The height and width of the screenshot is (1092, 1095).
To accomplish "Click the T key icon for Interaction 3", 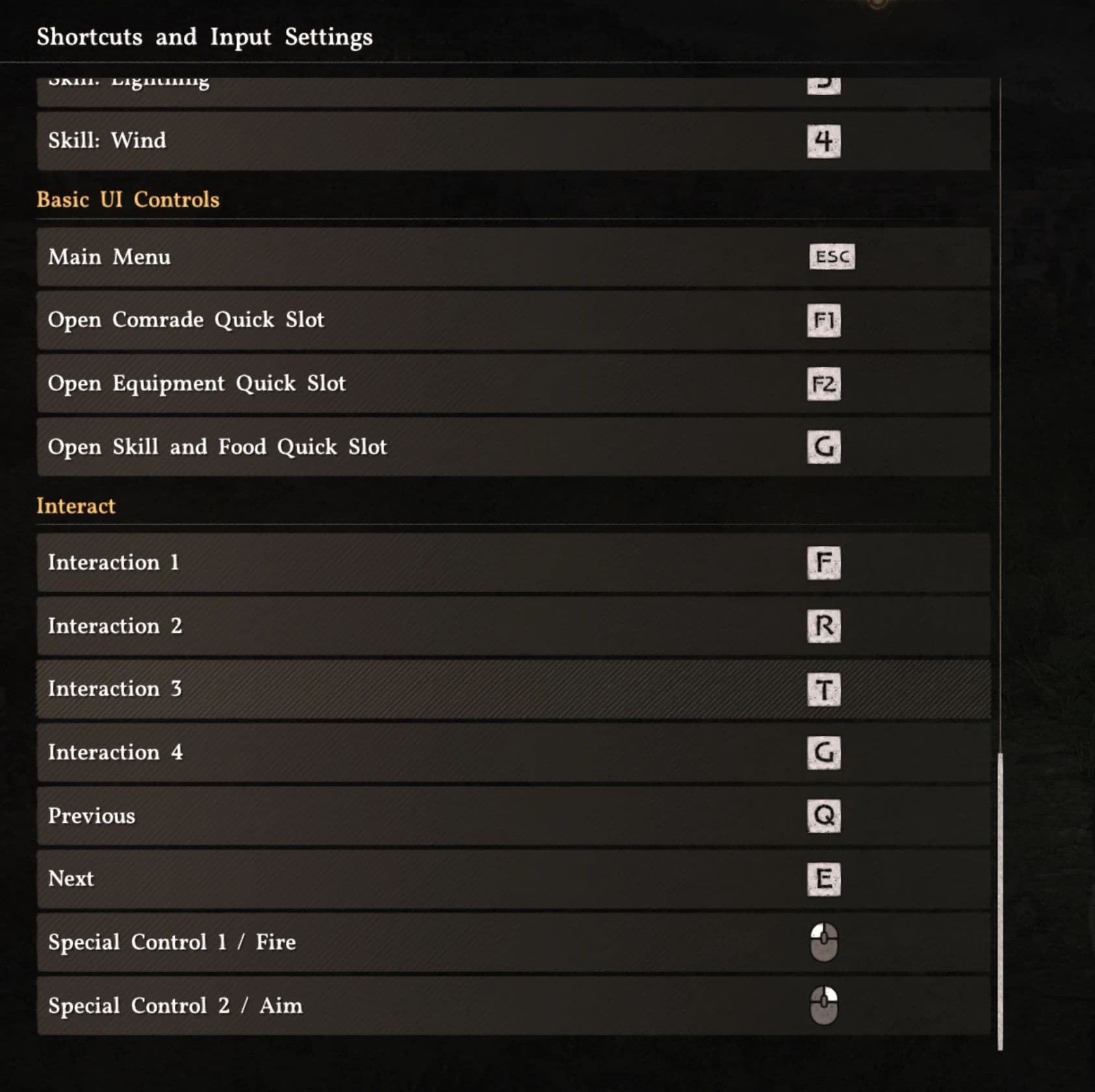I will click(x=823, y=690).
